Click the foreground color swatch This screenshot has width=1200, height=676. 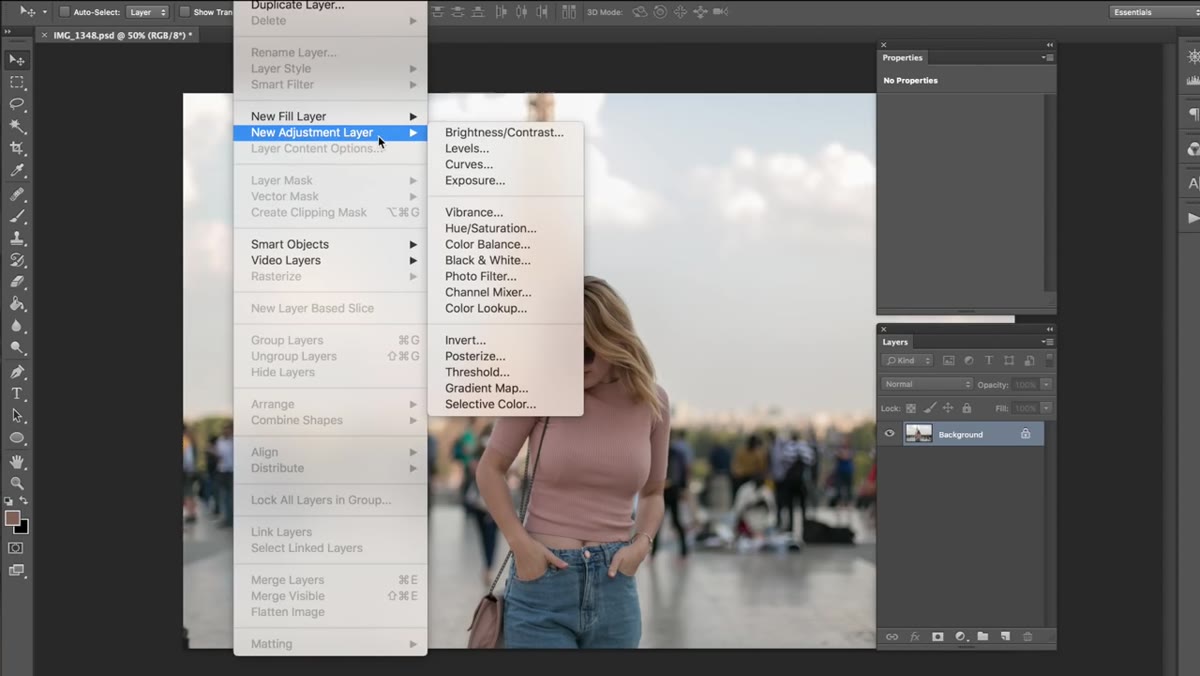tap(12, 518)
